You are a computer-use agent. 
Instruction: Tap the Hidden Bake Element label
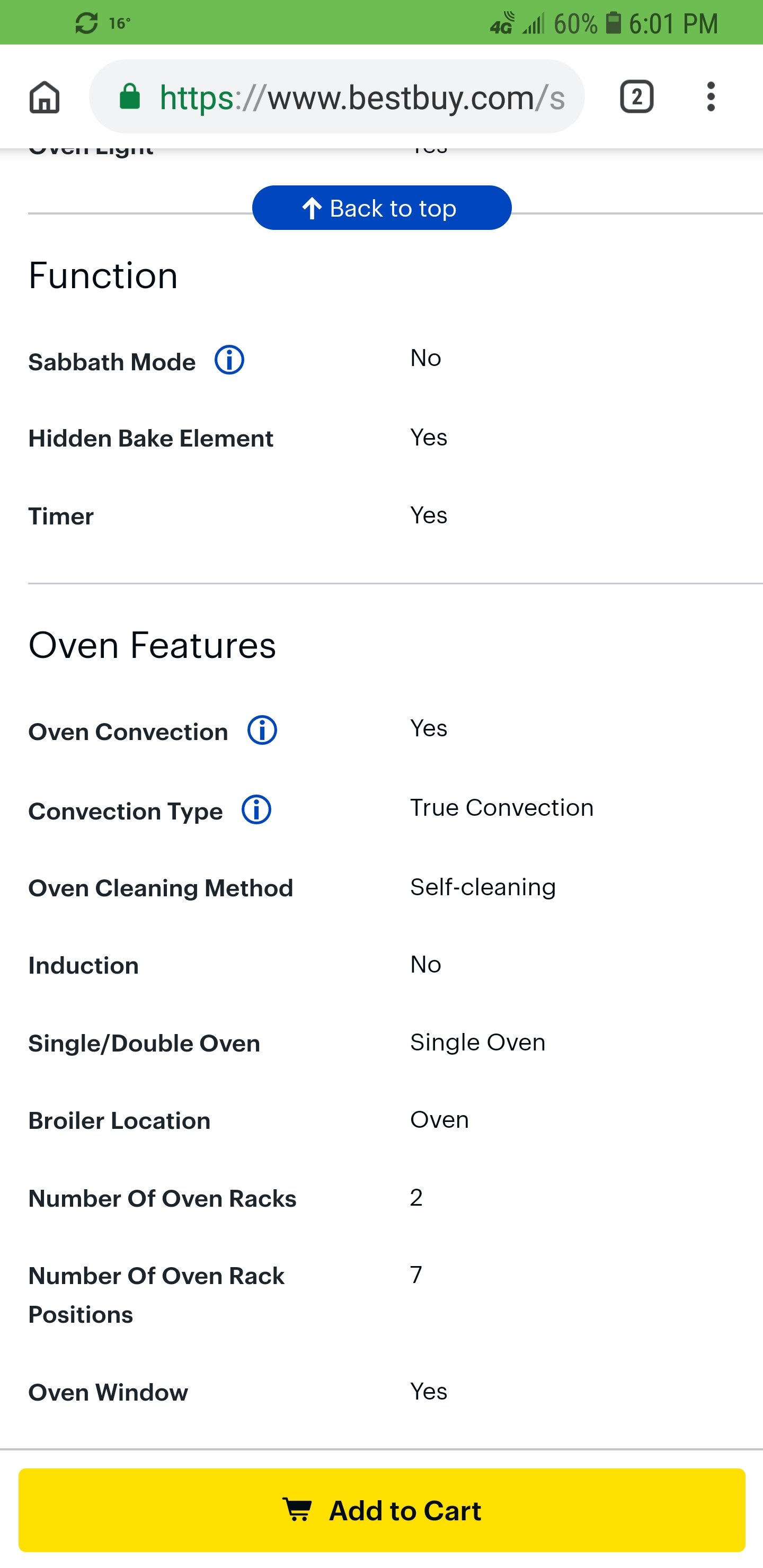(150, 439)
